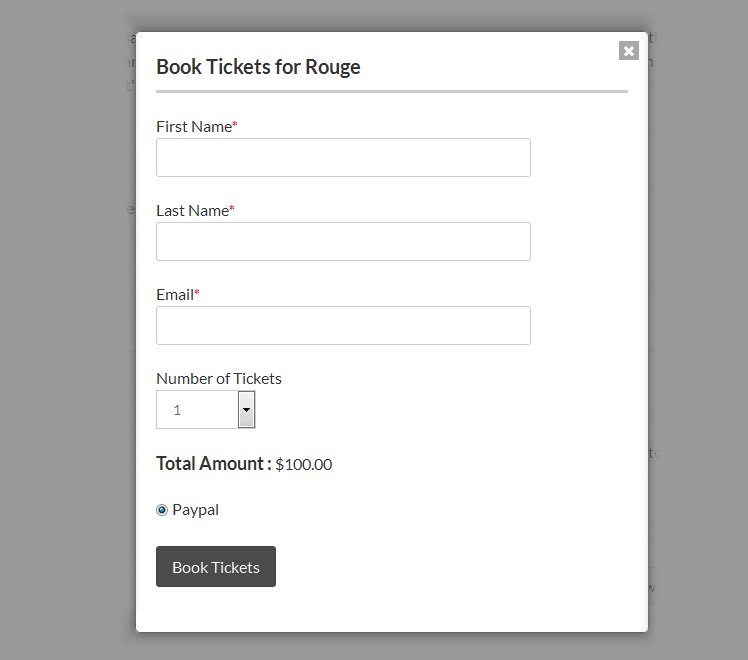
Task: Open the Number of Tickets dropdown
Action: [206, 410]
